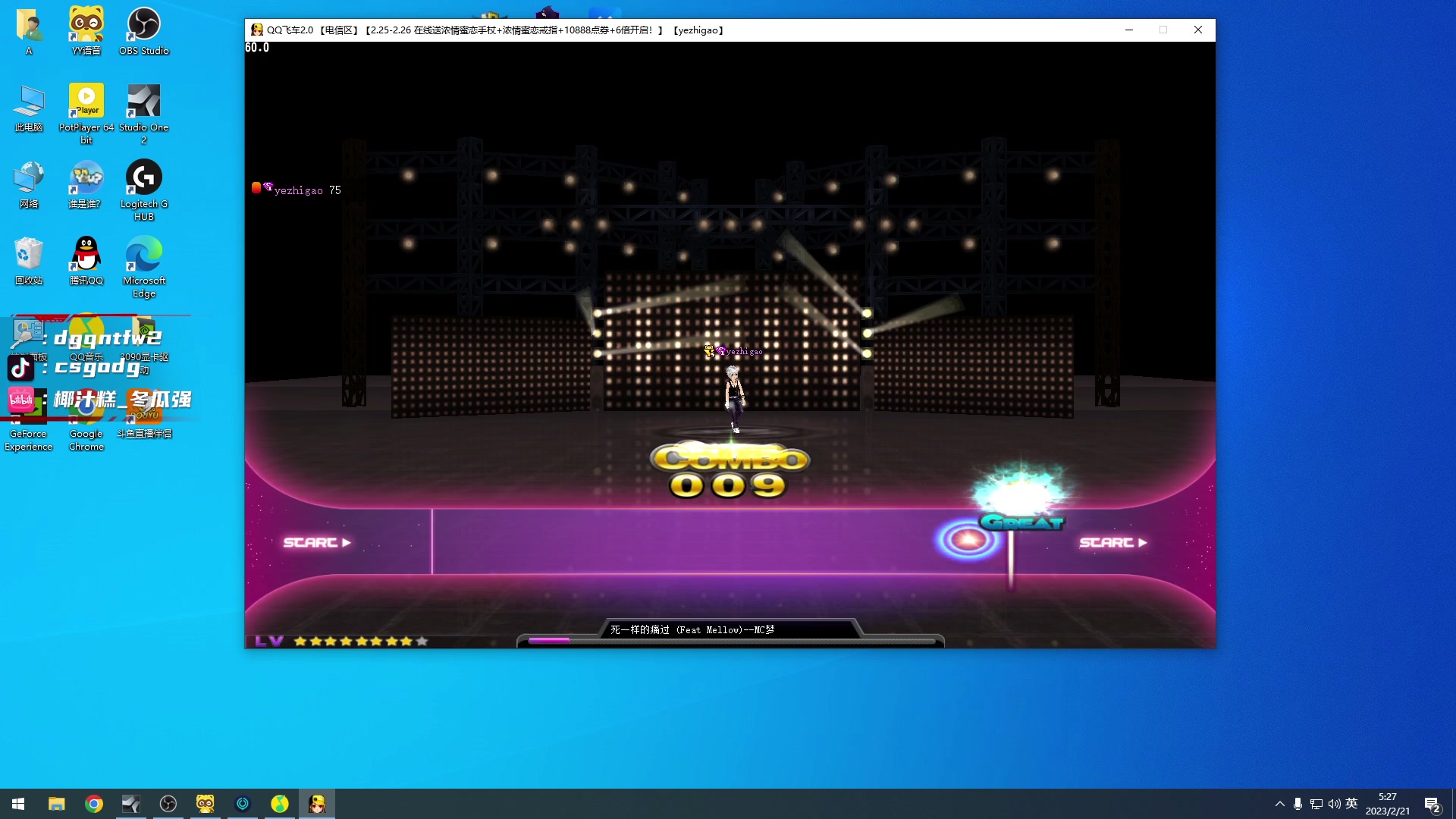1456x819 pixels.
Task: Open the 谁是谁? desktop shortcut
Action: tap(86, 185)
